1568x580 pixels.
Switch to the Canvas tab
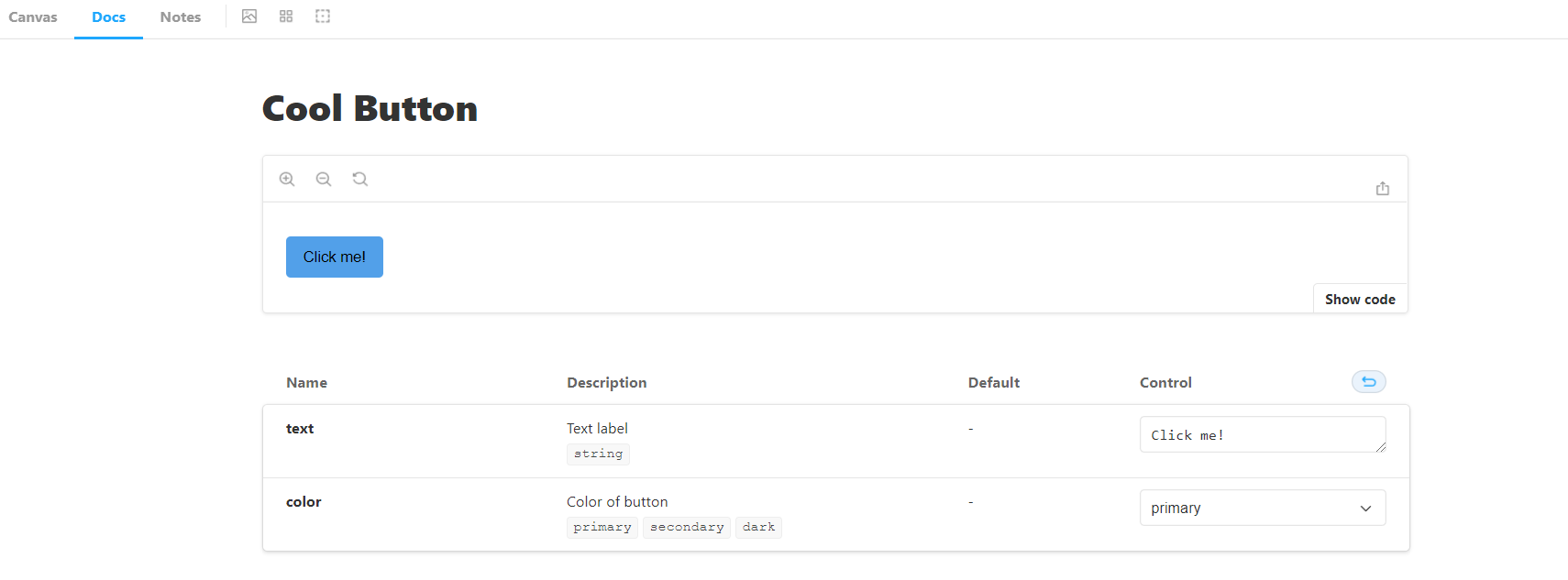32,16
